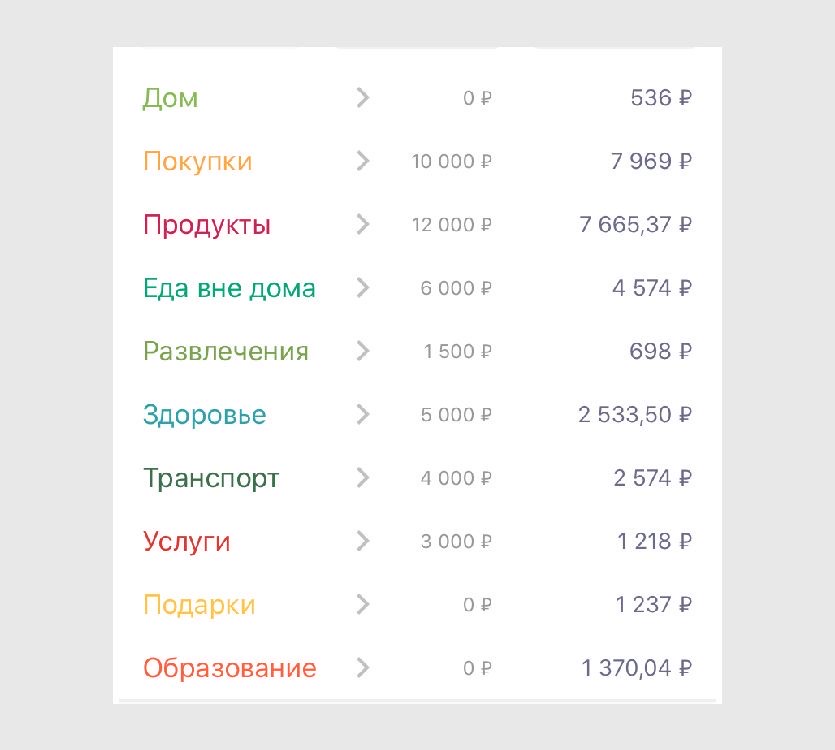
Task: Expand the Покупки category chevron
Action: 362,161
